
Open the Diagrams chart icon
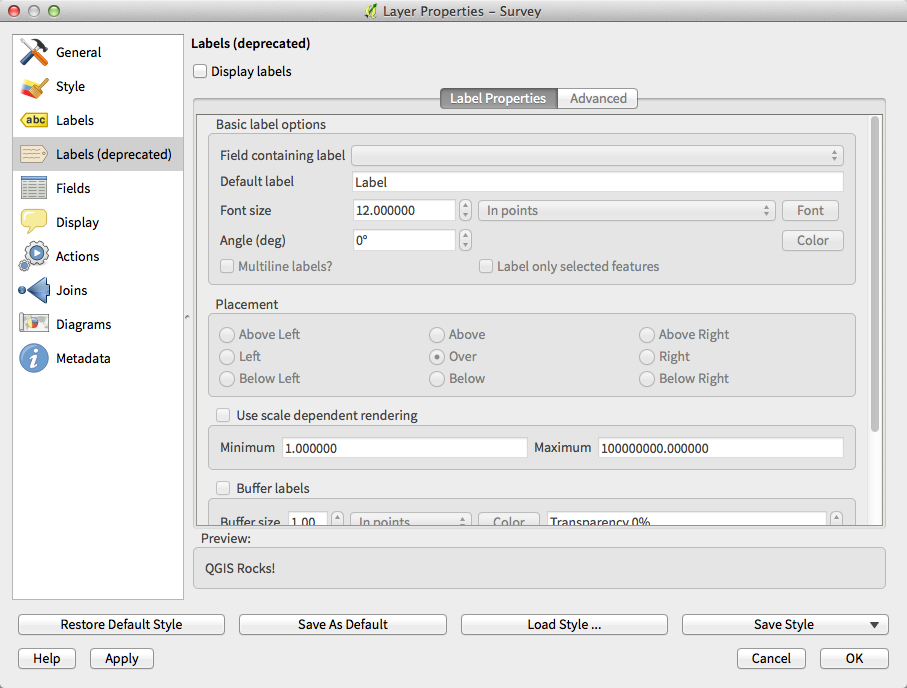(34, 324)
